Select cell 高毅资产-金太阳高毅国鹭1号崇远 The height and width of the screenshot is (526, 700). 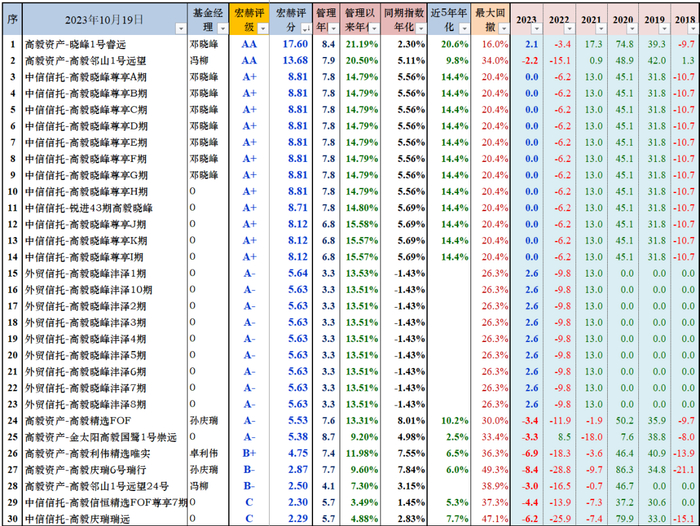coord(105,437)
